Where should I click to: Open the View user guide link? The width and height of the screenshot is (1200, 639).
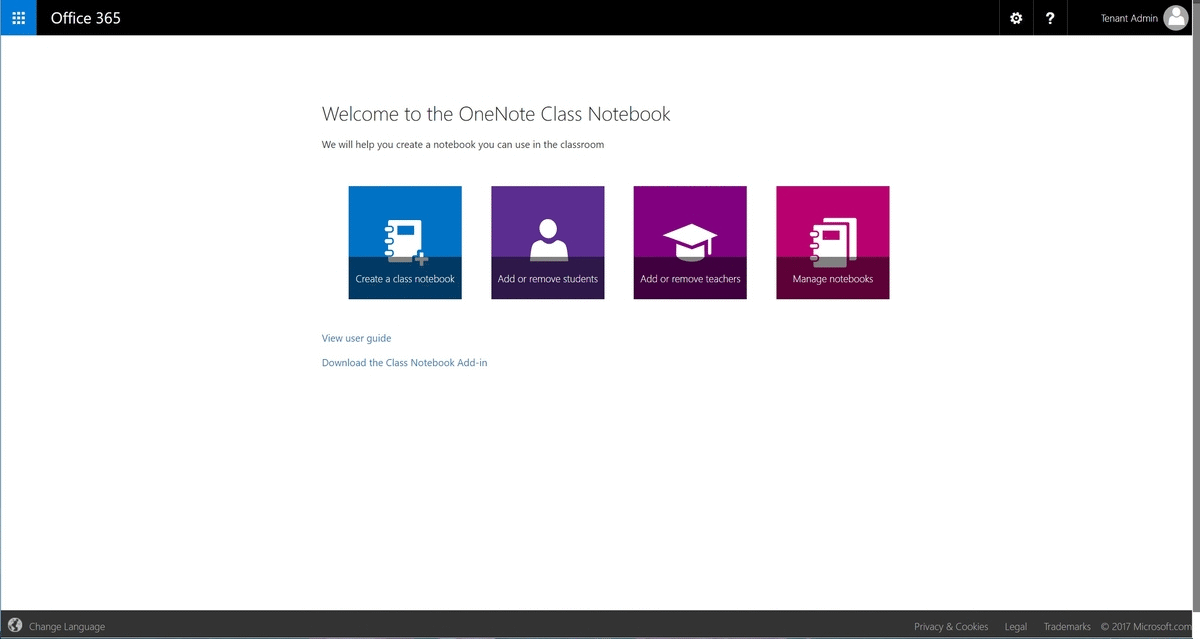(357, 338)
